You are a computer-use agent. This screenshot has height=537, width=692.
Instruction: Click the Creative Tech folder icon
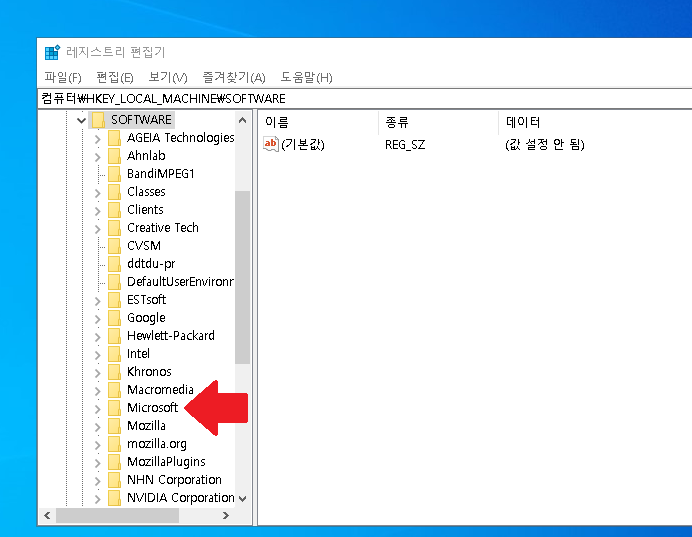click(x=114, y=228)
